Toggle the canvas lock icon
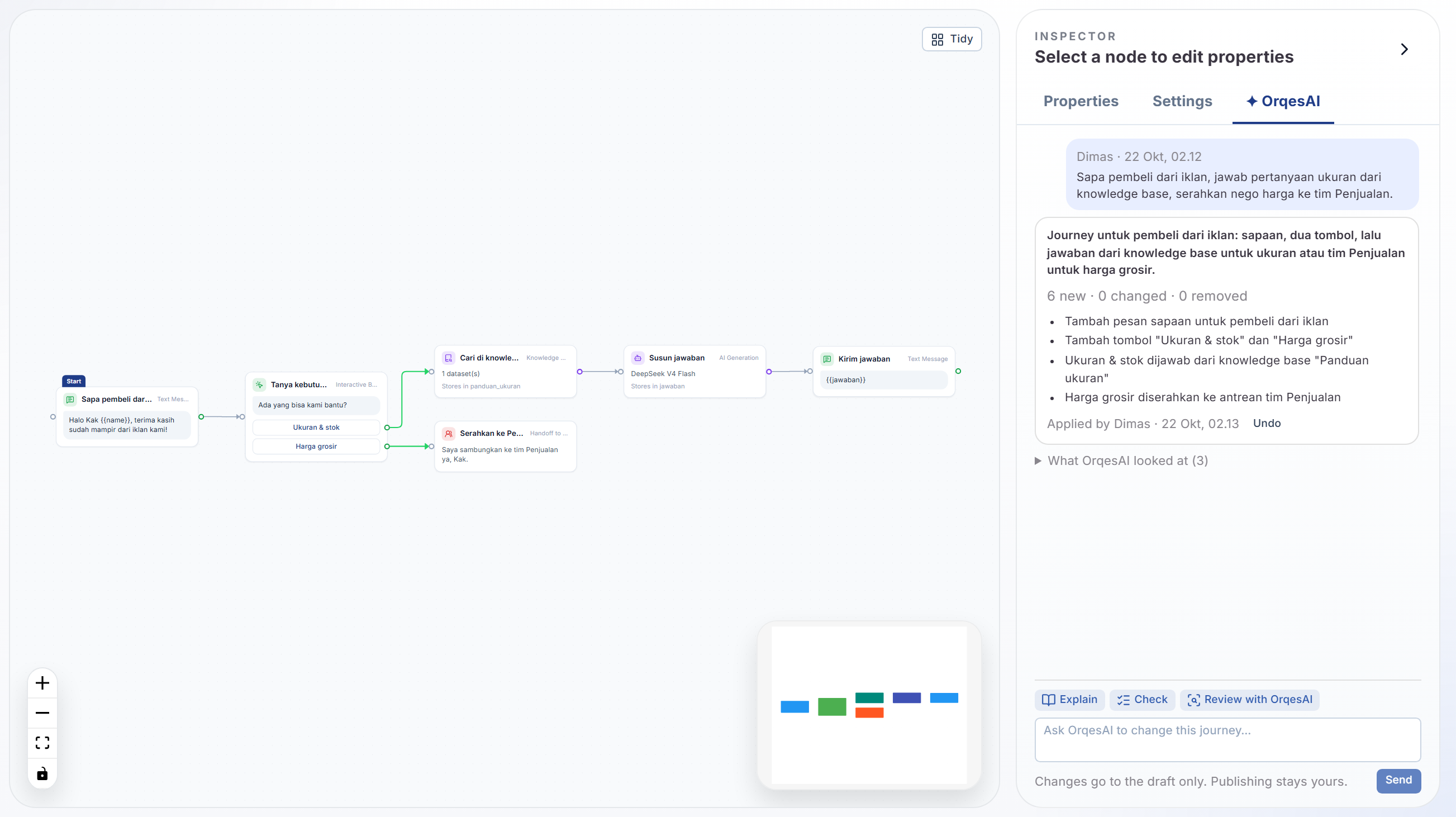This screenshot has height=817, width=1456. 42,773
